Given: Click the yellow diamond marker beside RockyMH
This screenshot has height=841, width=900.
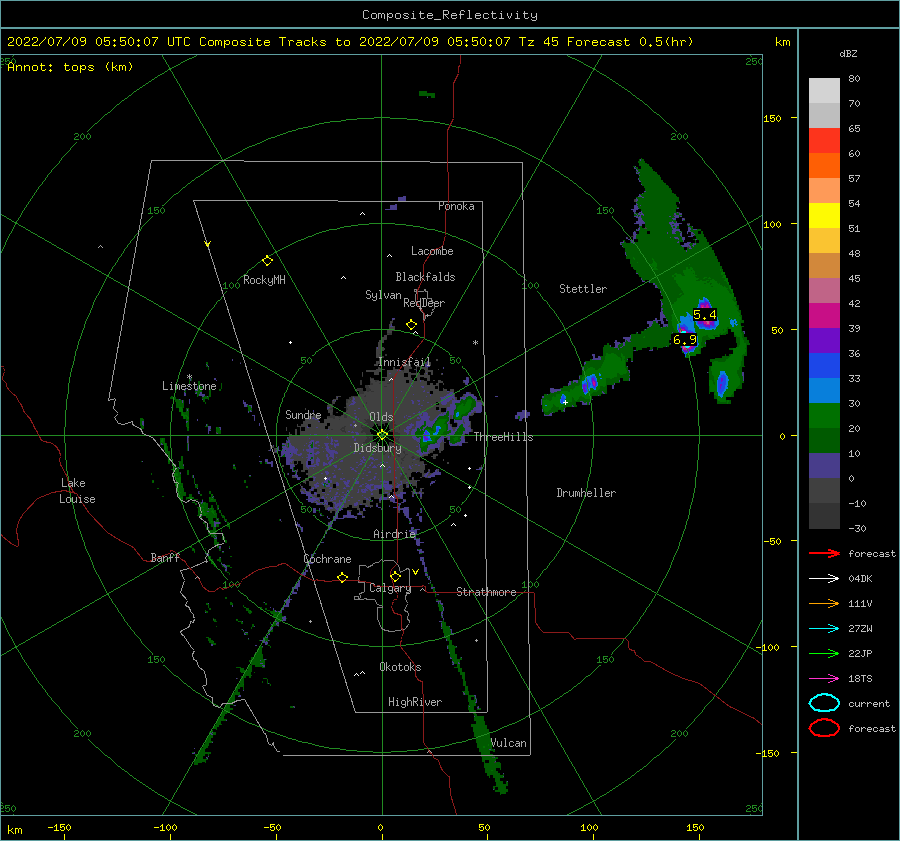Looking at the screenshot, I should [267, 261].
